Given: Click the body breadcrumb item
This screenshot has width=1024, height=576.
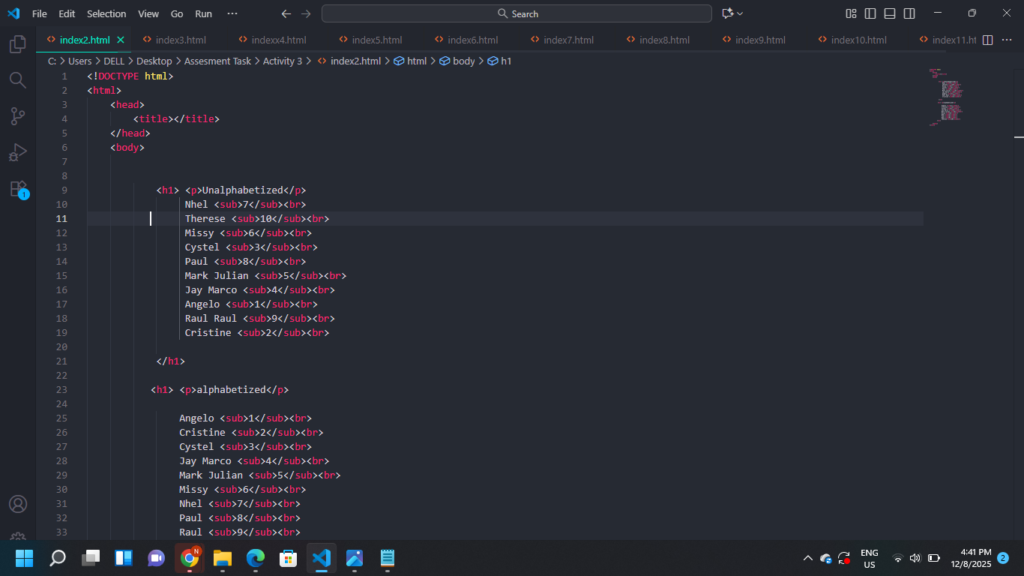Looking at the screenshot, I should [463, 61].
